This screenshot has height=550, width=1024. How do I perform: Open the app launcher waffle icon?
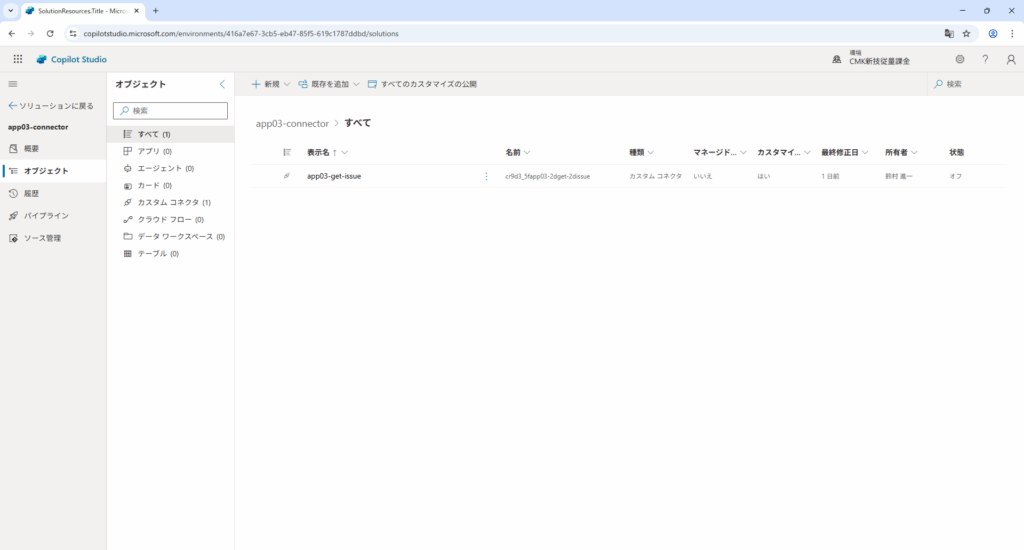pos(17,59)
